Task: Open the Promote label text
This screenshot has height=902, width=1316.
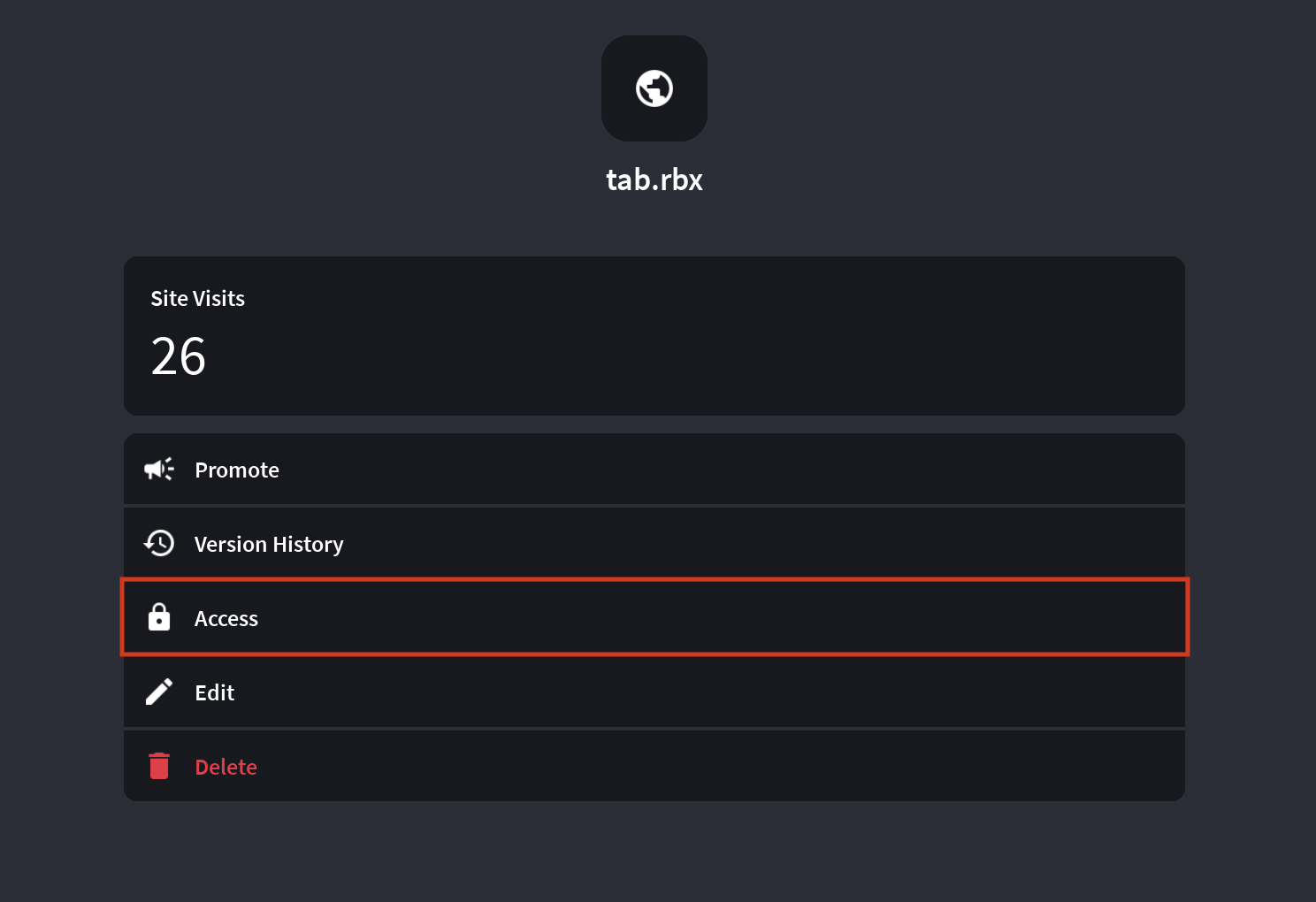Action: coord(237,470)
